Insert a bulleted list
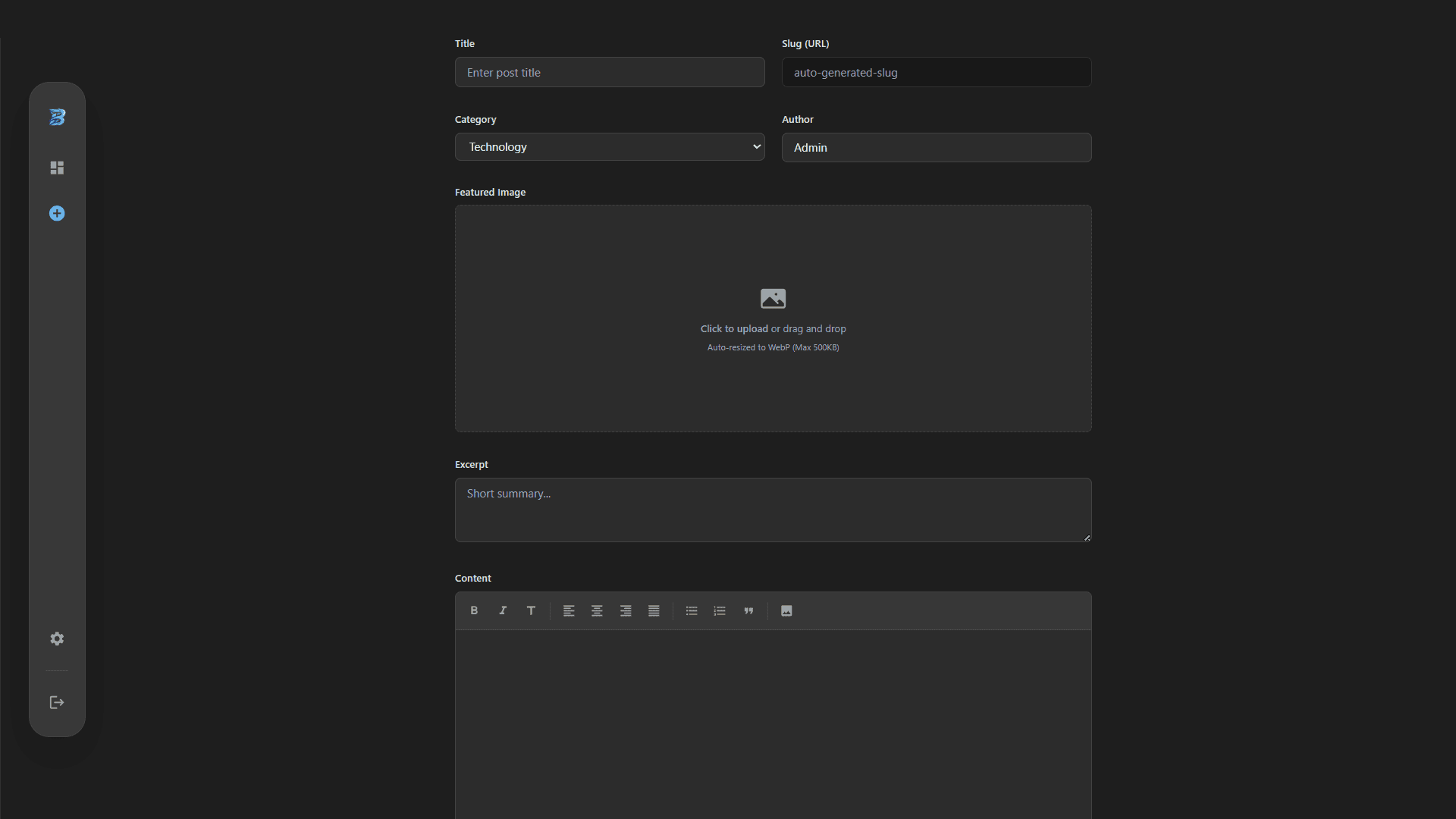The image size is (1456, 819). pyautogui.click(x=692, y=610)
